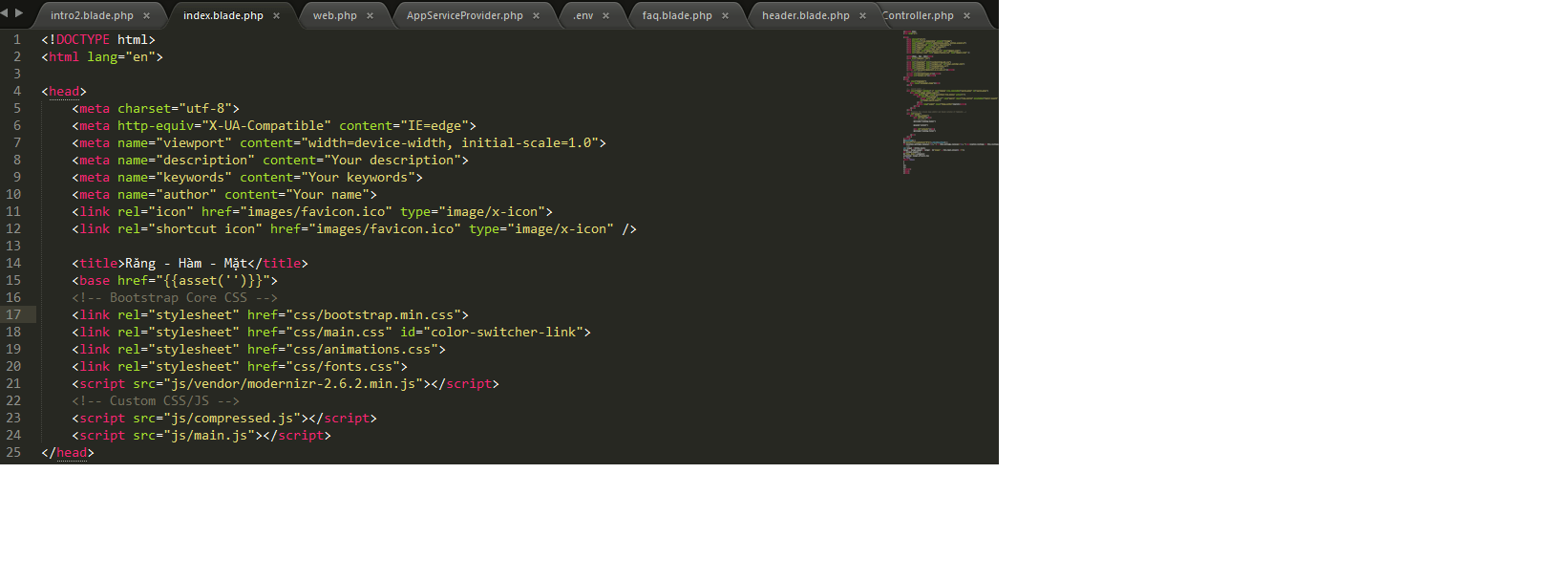Click line number 17 in gutter
The height and width of the screenshot is (581, 1568).
[x=13, y=314]
